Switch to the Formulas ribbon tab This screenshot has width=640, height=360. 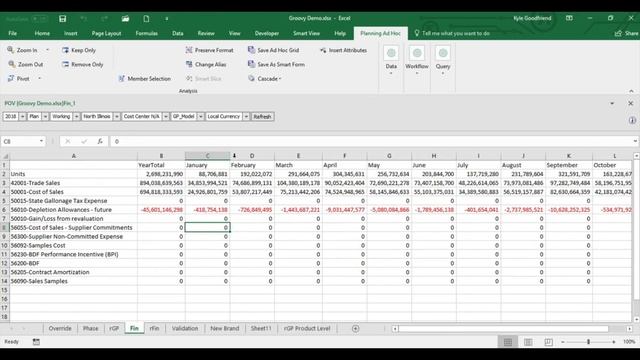coord(147,33)
